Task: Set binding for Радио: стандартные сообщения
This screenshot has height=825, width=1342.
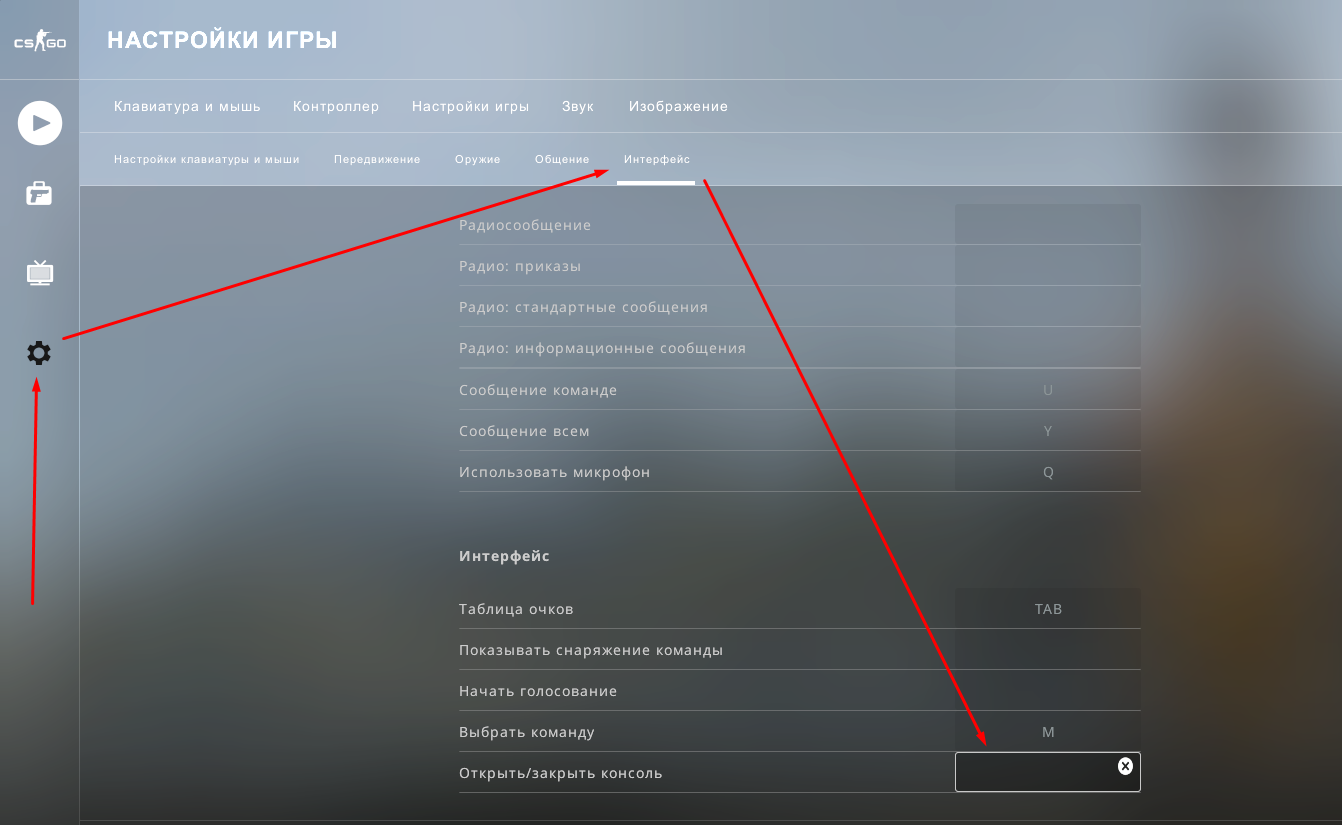Action: pyautogui.click(x=1048, y=306)
